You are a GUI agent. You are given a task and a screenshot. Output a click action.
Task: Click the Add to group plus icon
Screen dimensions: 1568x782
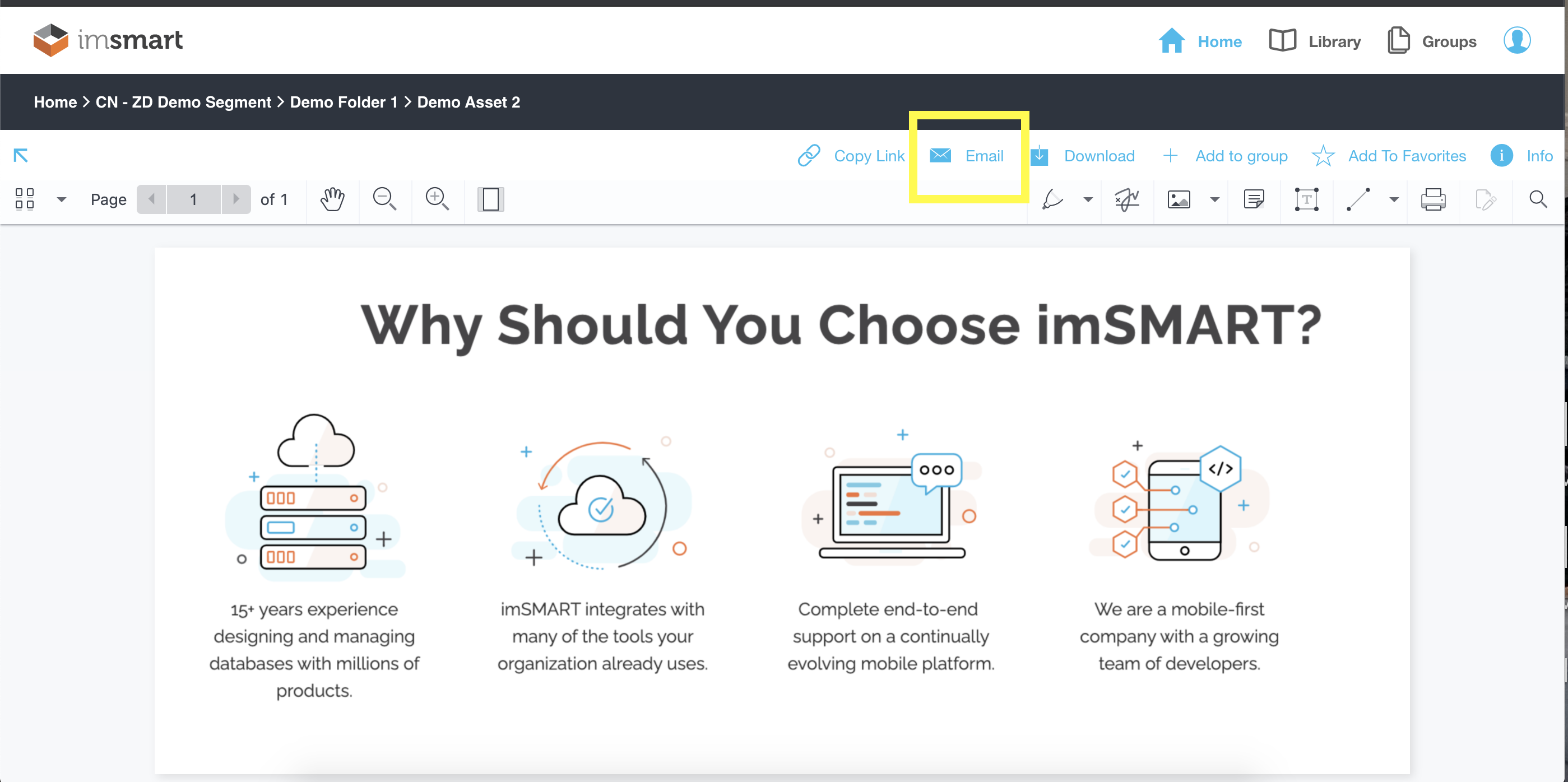[x=1170, y=156]
